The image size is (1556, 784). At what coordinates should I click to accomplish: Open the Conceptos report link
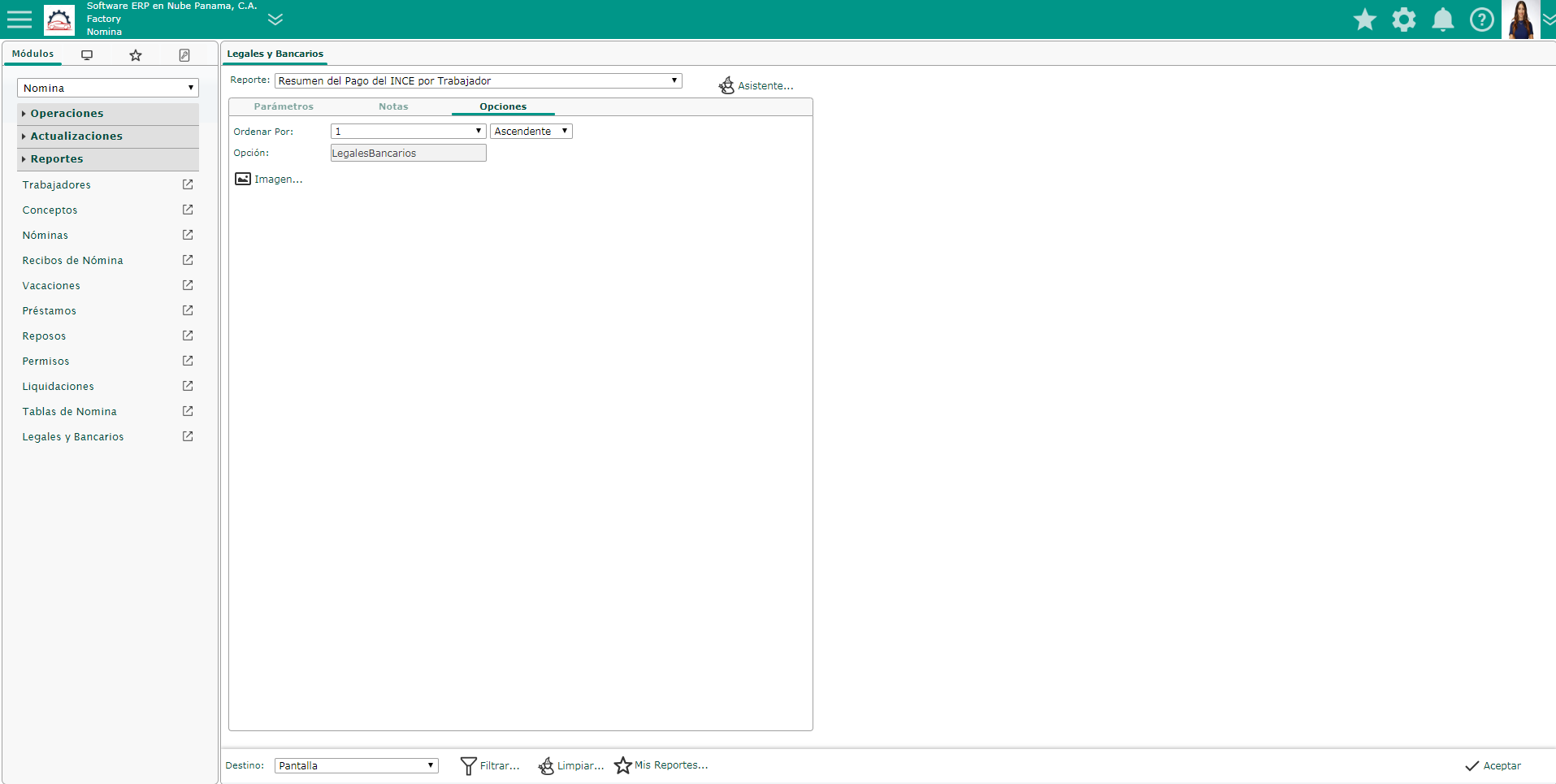(x=50, y=210)
